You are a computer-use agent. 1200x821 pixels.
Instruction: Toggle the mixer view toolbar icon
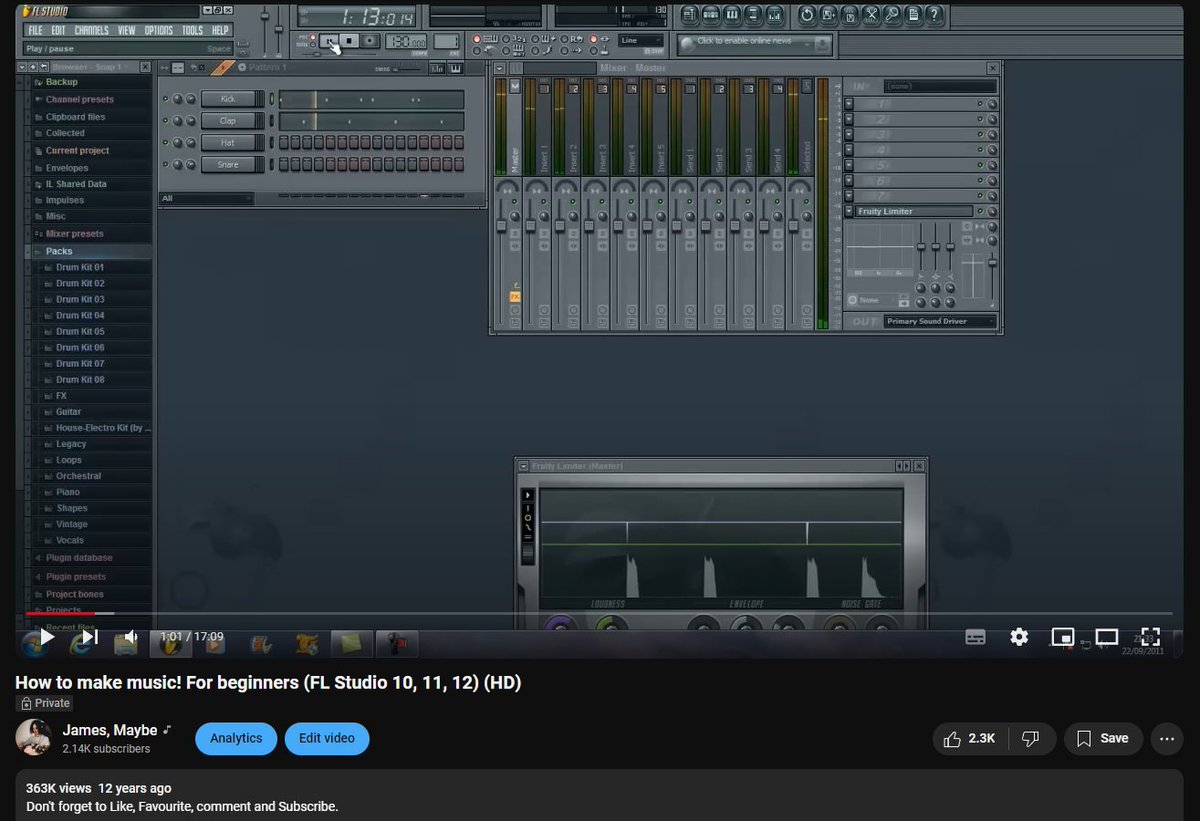(773, 14)
